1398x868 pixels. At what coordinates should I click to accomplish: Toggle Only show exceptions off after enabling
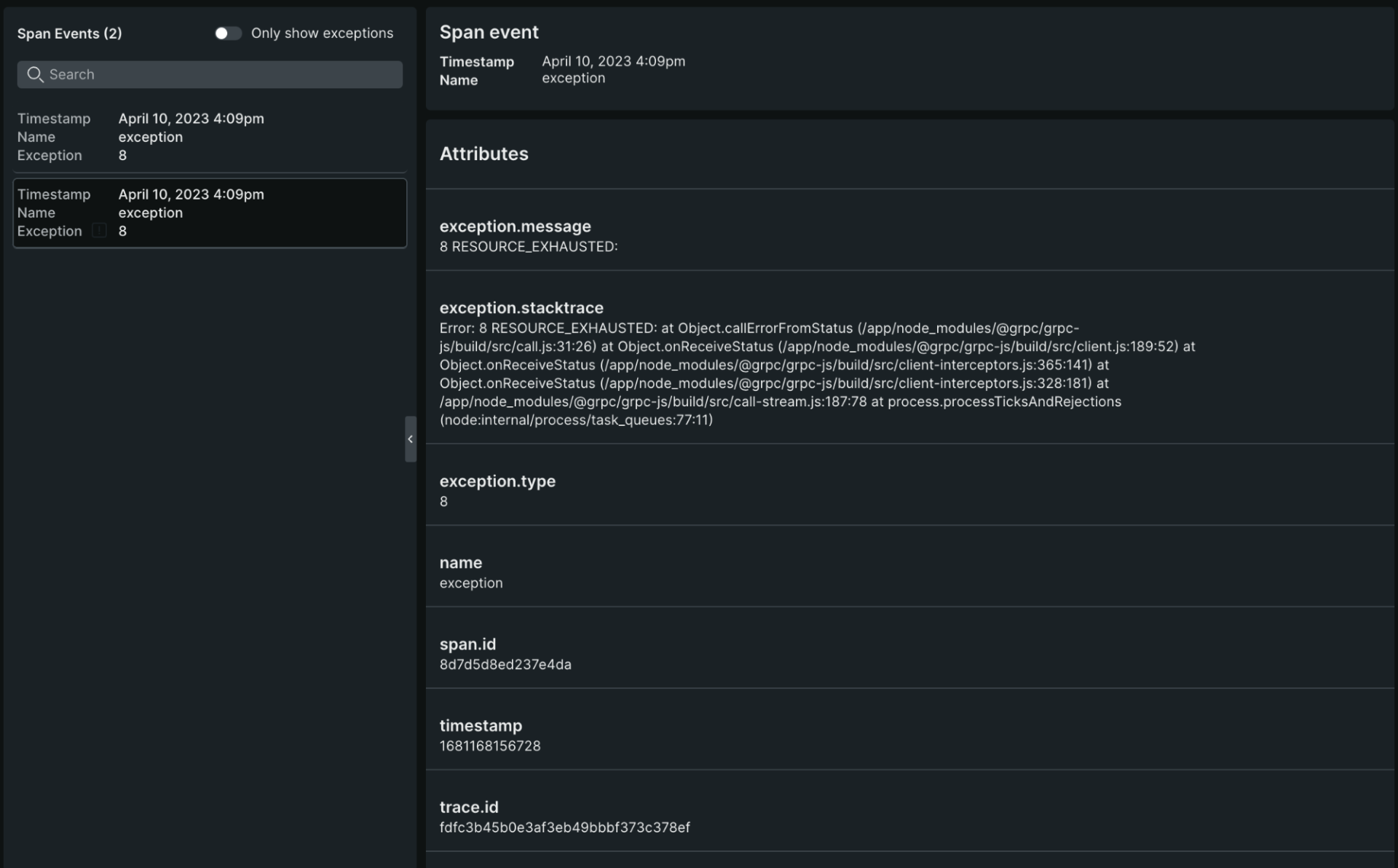(x=228, y=33)
